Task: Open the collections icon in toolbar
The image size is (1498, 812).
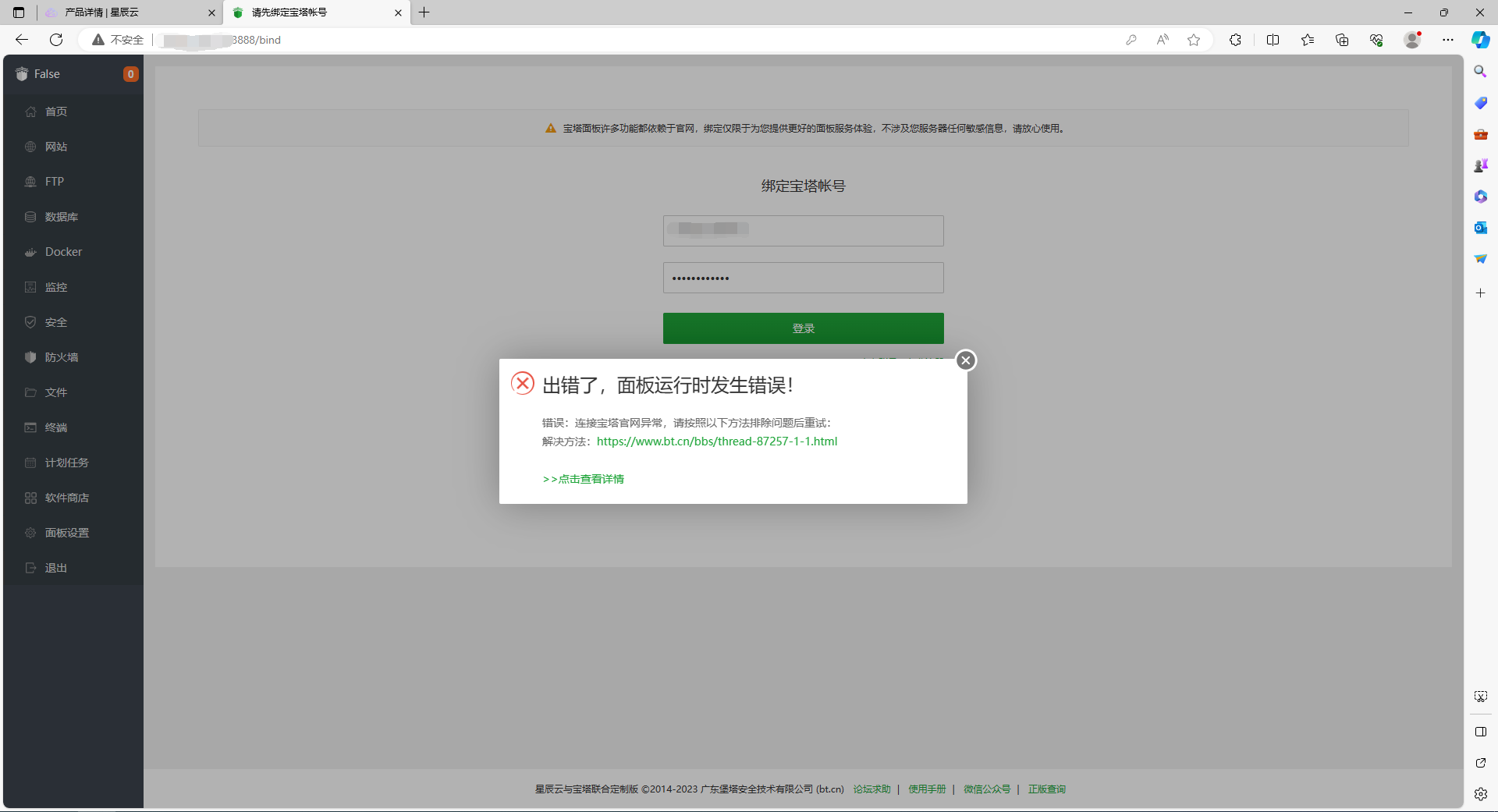Action: 1342,40
